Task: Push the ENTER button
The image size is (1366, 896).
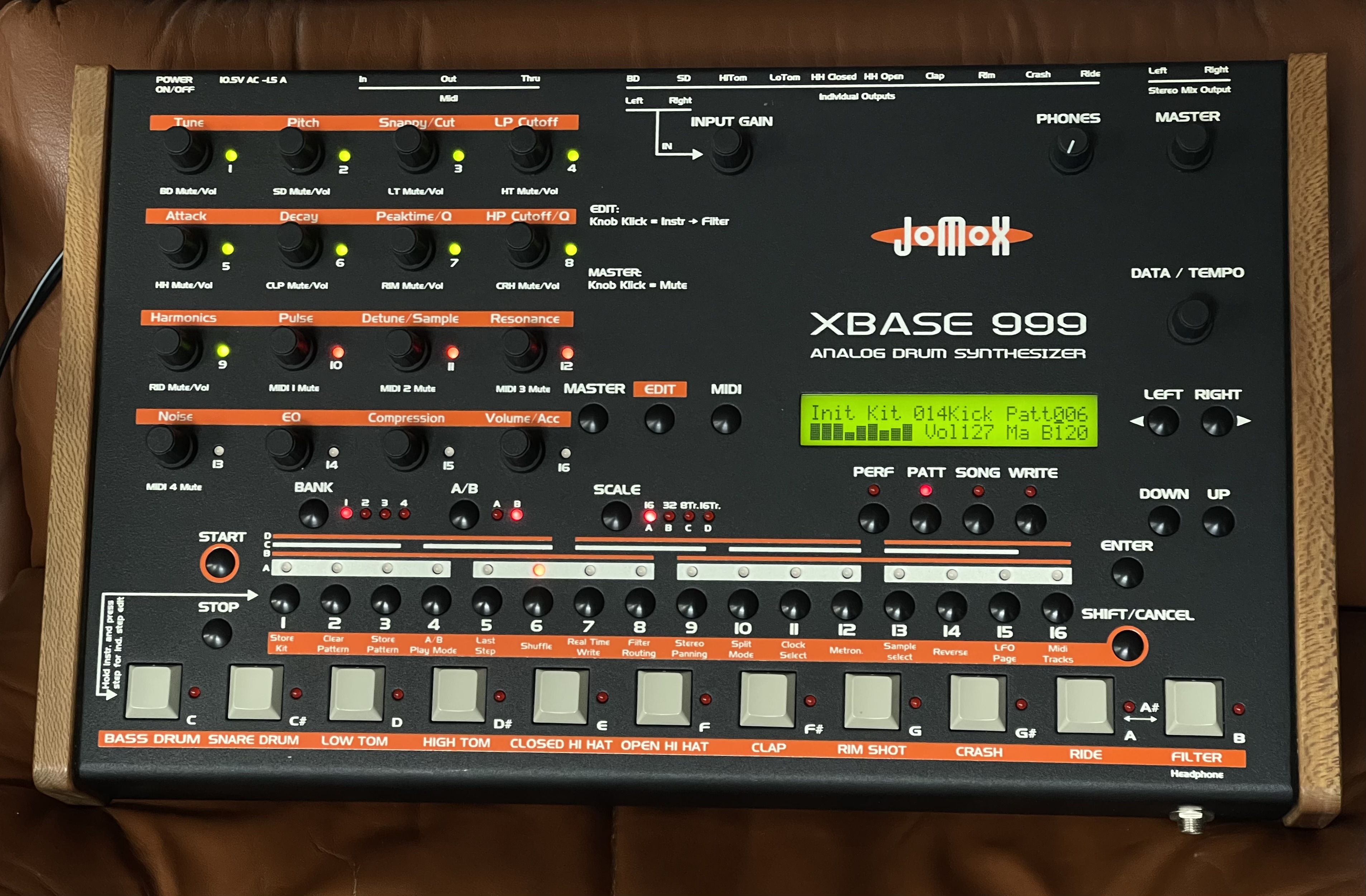Action: pos(1128,573)
